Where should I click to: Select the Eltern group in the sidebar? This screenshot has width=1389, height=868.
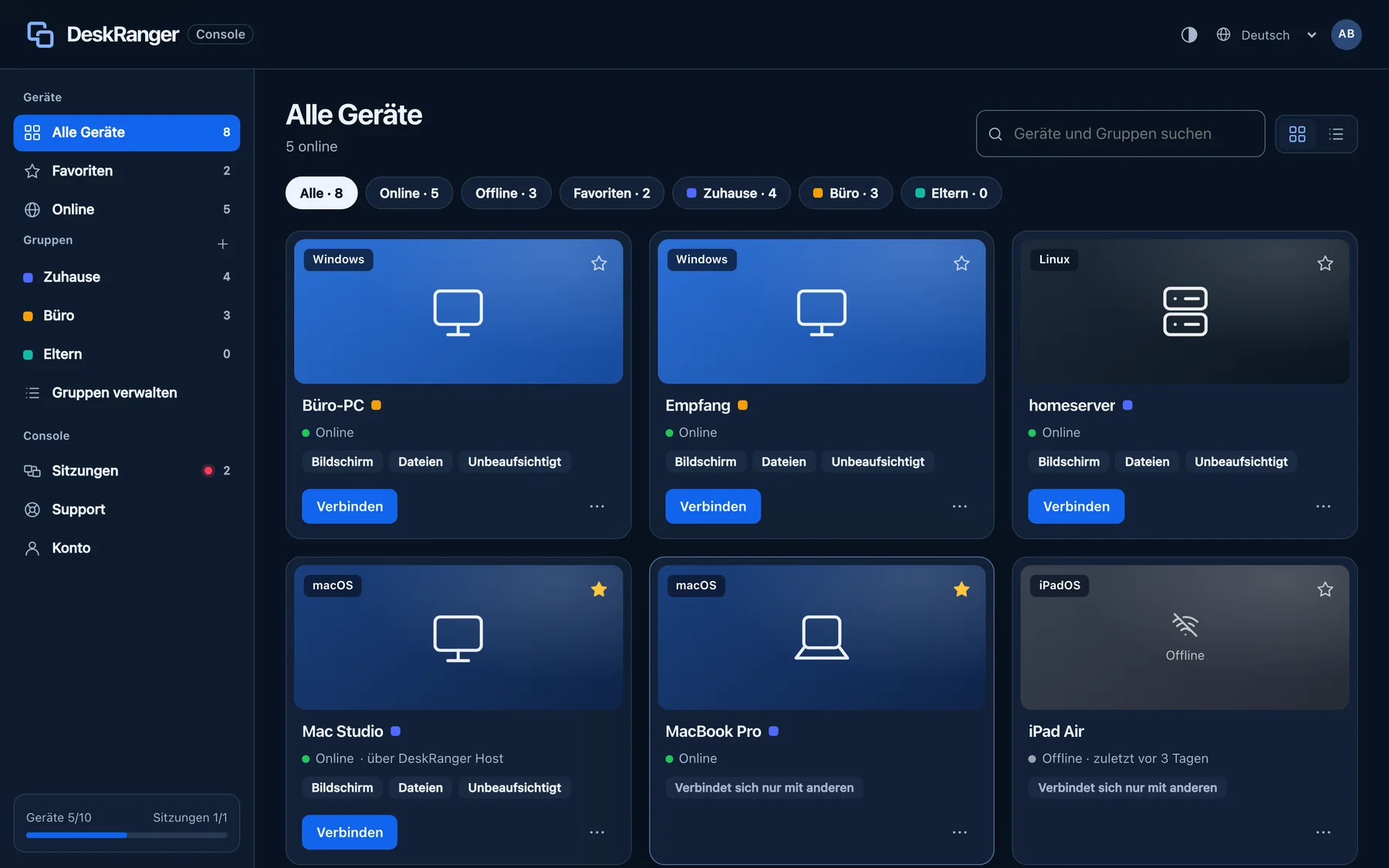127,354
